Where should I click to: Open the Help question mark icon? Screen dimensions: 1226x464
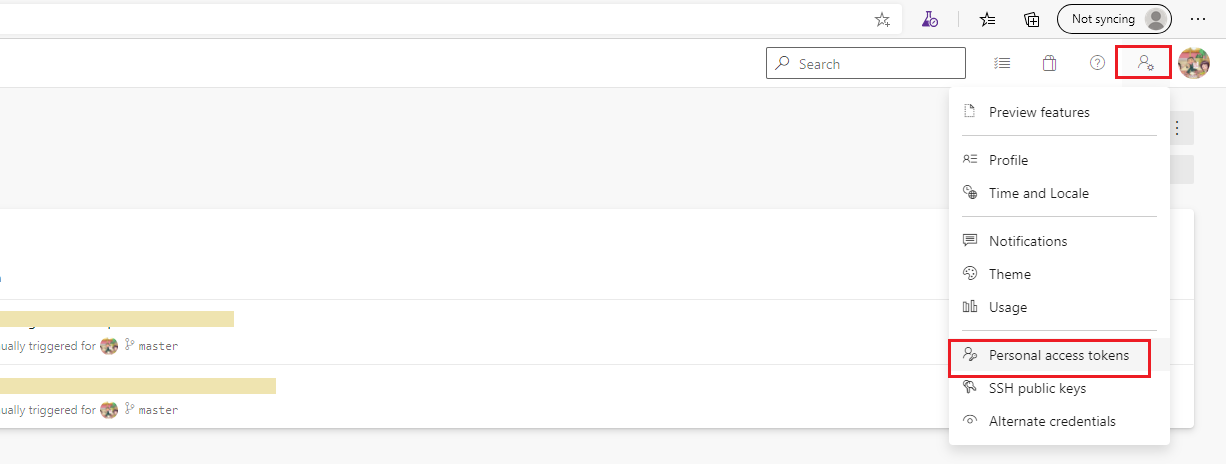click(1097, 63)
